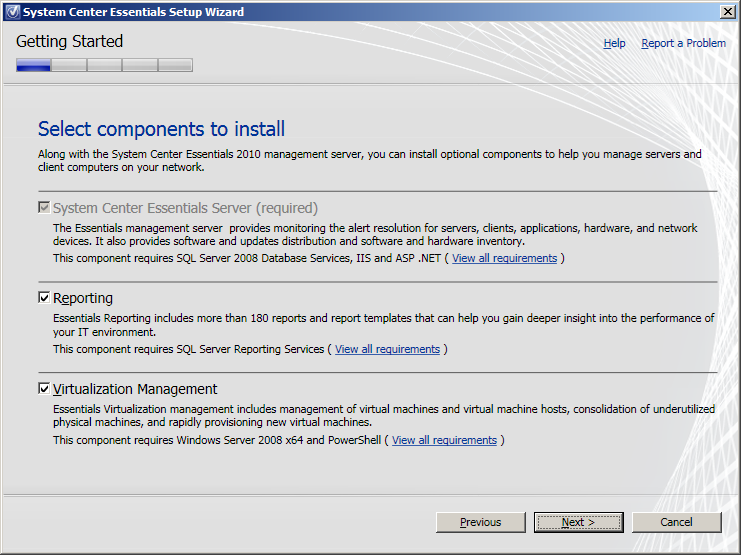Open the Help link
741x555 pixels.
tap(614, 43)
